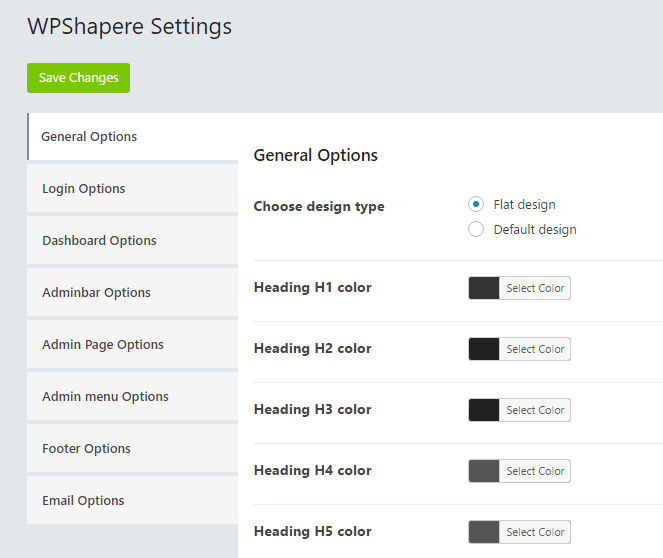Switch to the Login Options tab
Image resolution: width=663 pixels, height=558 pixels.
132,188
